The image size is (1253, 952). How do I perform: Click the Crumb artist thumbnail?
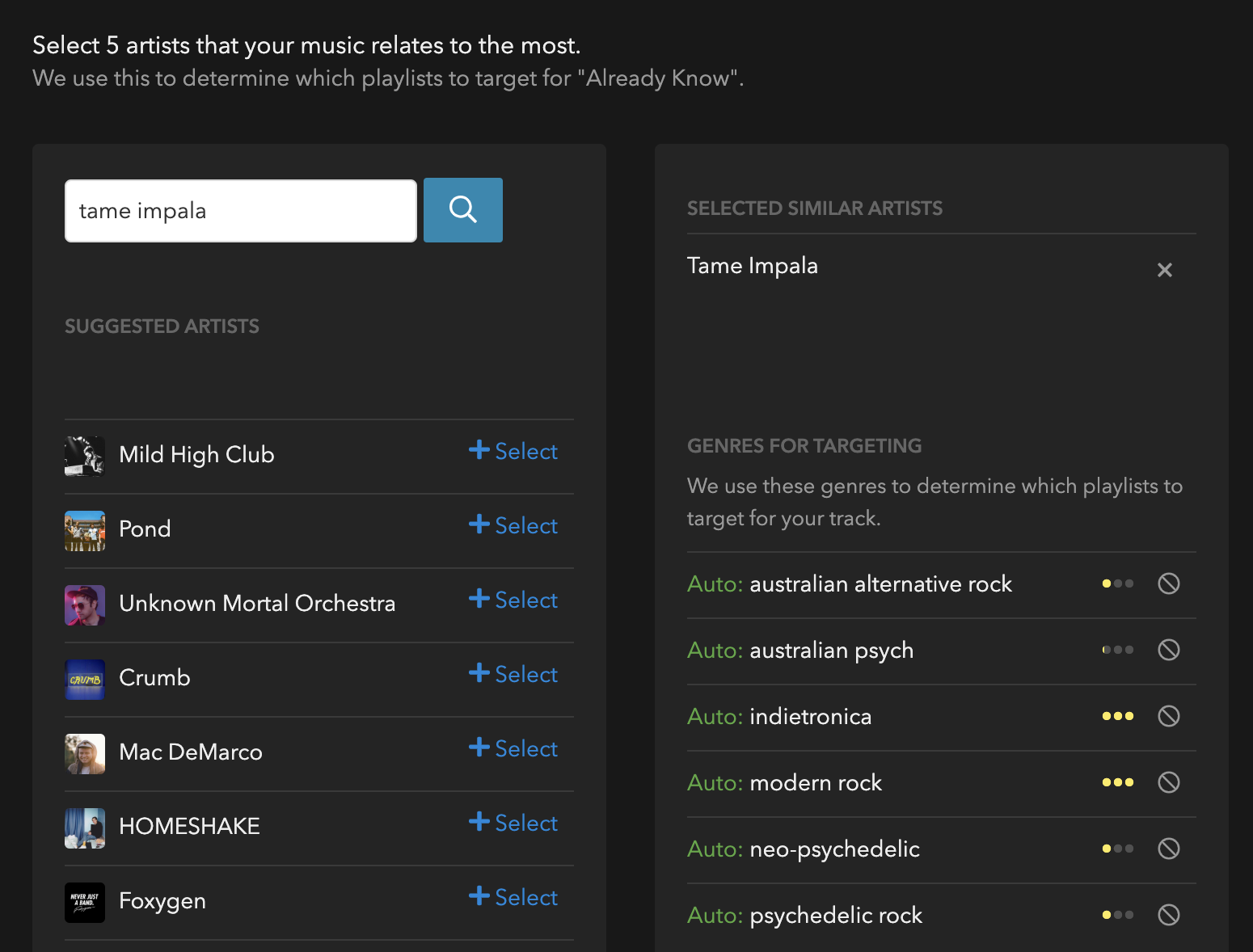pos(85,680)
